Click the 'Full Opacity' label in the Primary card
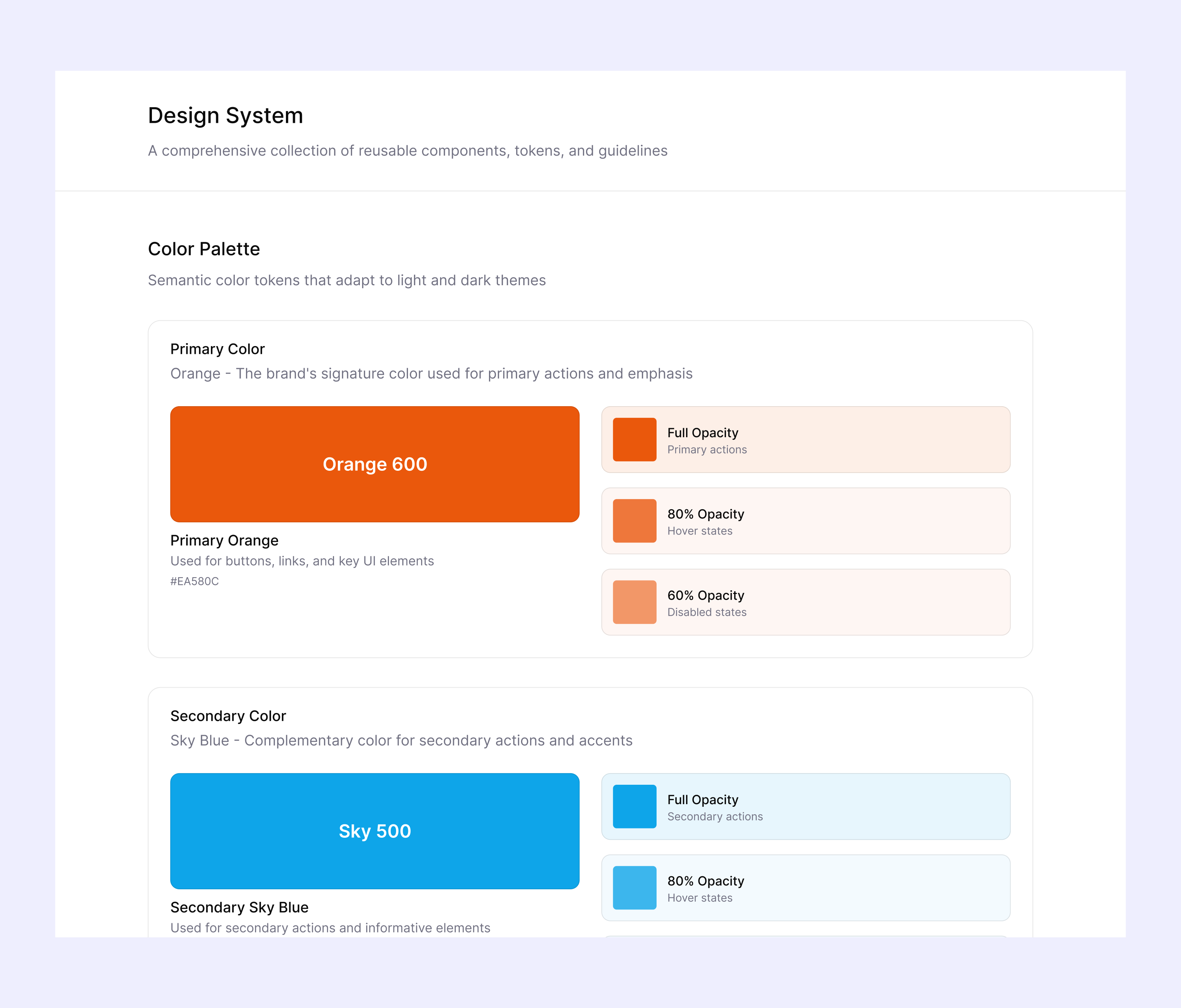 pyautogui.click(x=703, y=433)
